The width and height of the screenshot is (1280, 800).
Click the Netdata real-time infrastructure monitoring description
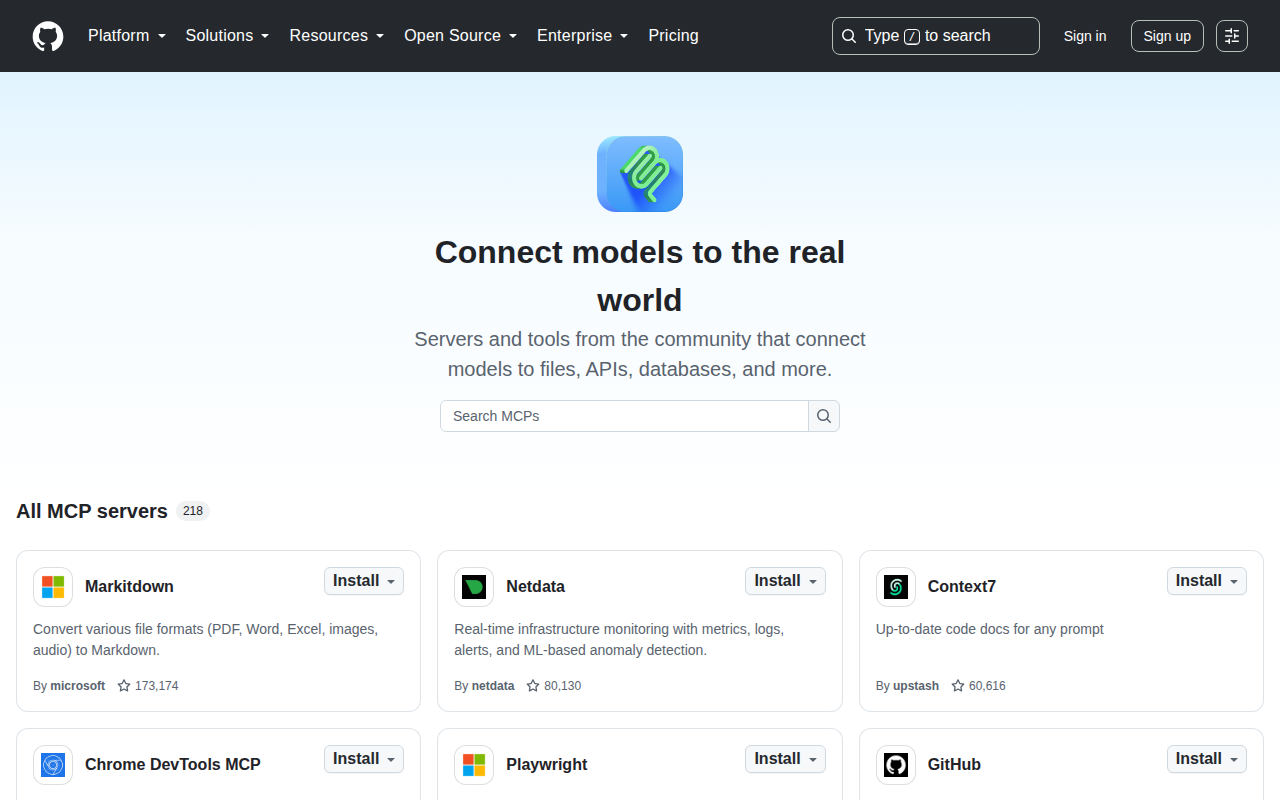coord(619,640)
